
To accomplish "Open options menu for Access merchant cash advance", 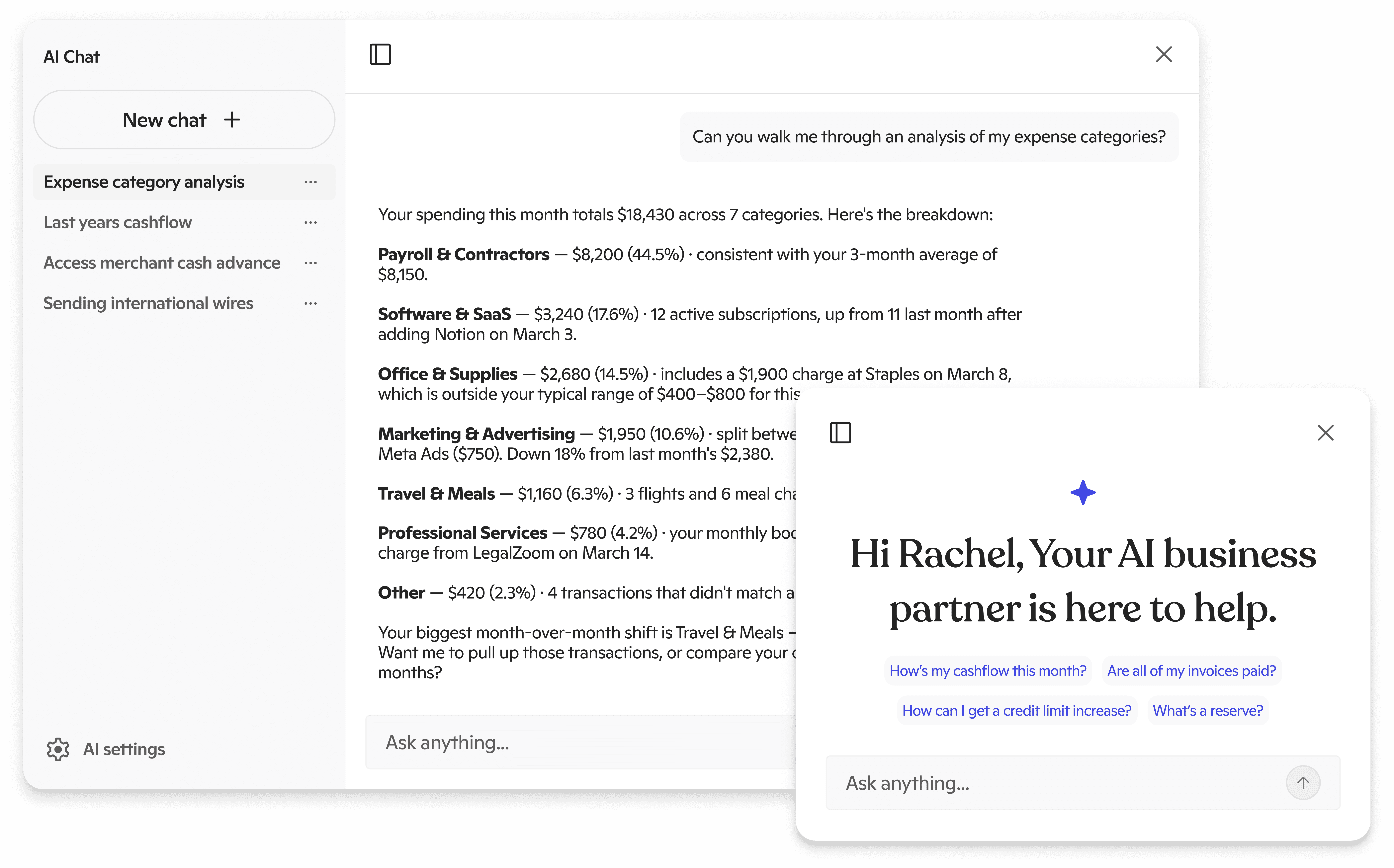I will tap(311, 263).
